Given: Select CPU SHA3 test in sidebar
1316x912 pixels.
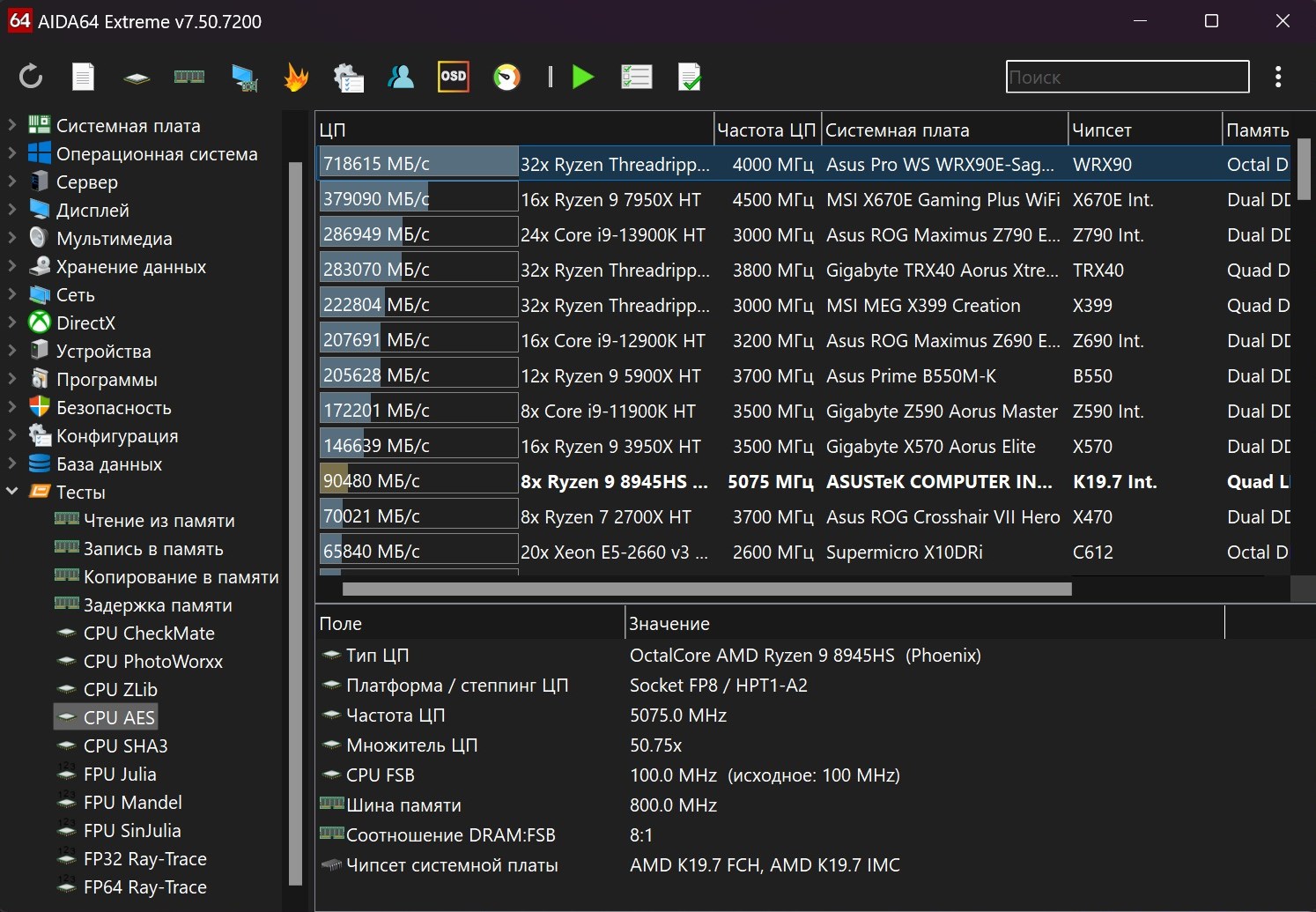Looking at the screenshot, I should click(125, 745).
